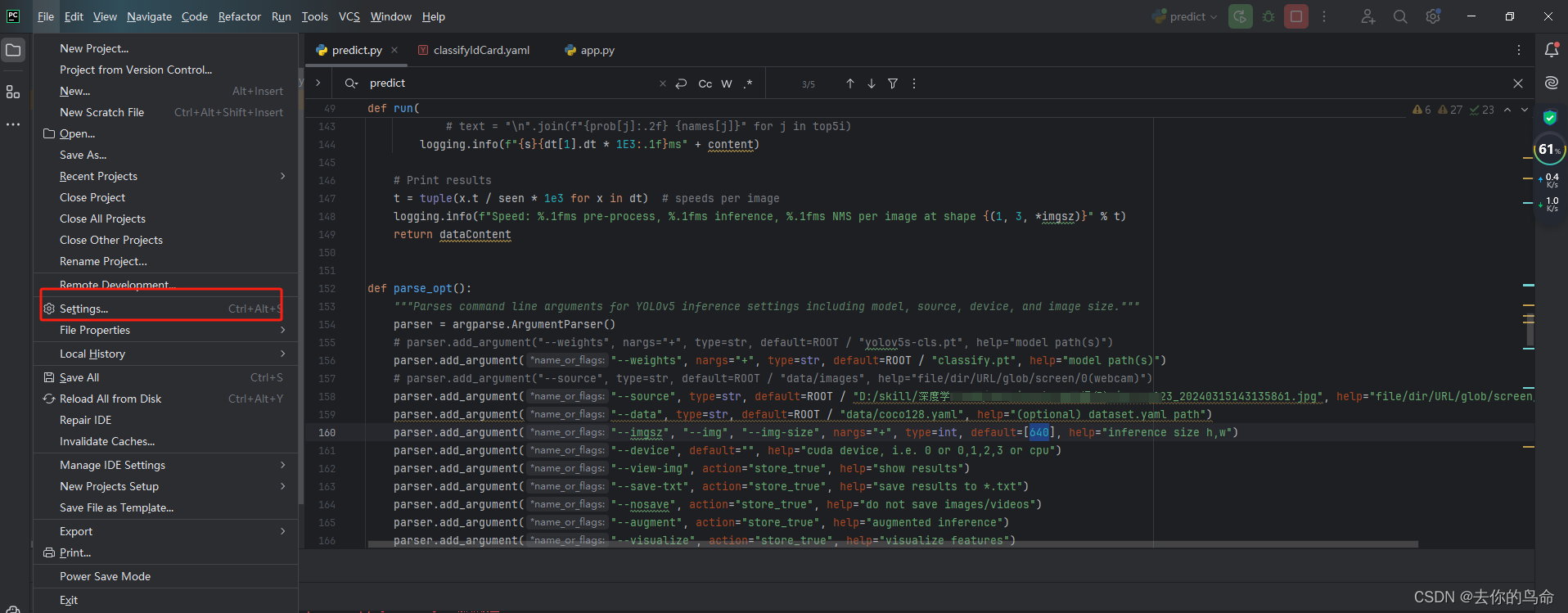Select Invalidate Caches... entry

pyautogui.click(x=165, y=441)
